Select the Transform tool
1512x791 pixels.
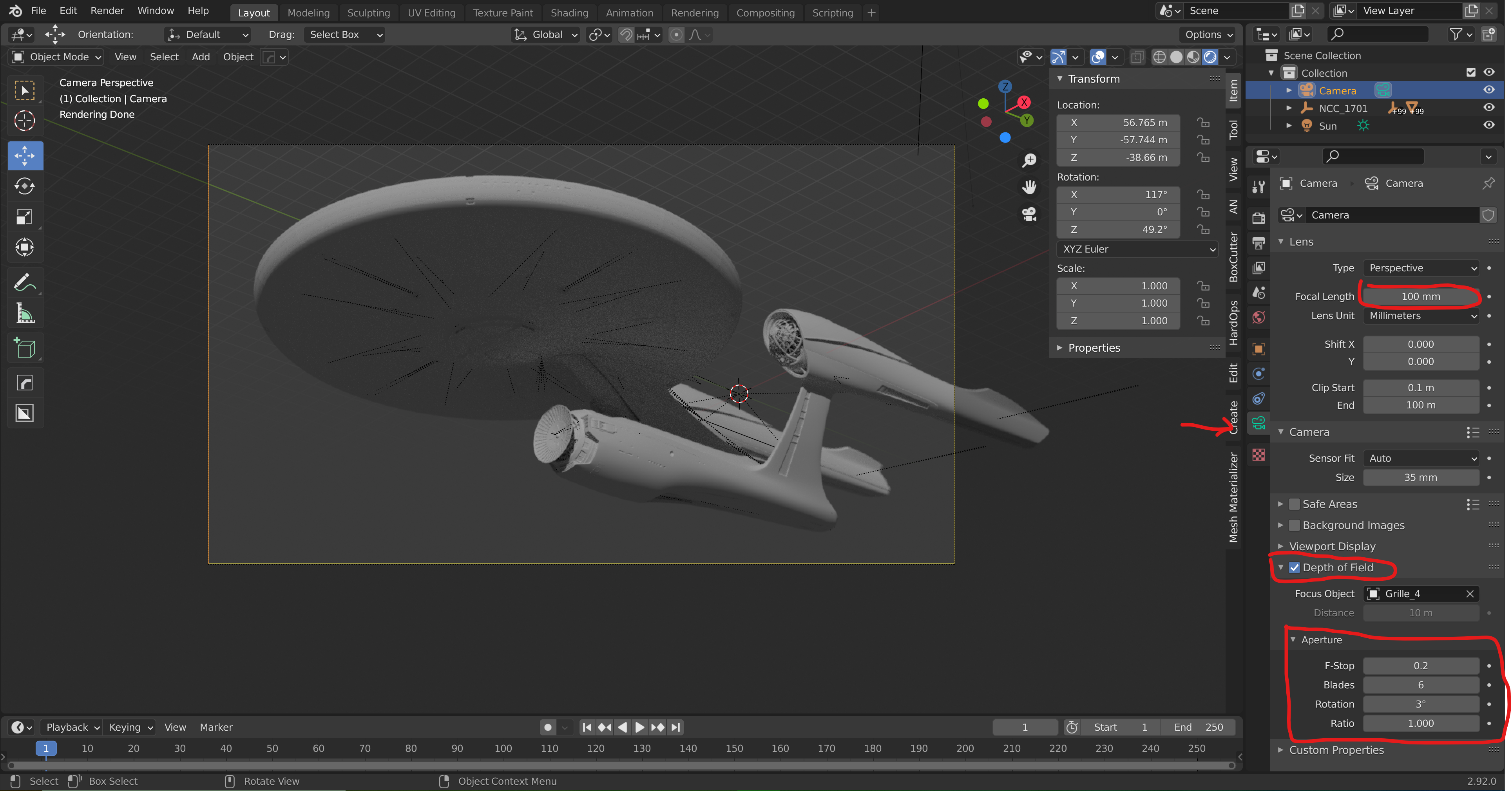pyautogui.click(x=25, y=247)
